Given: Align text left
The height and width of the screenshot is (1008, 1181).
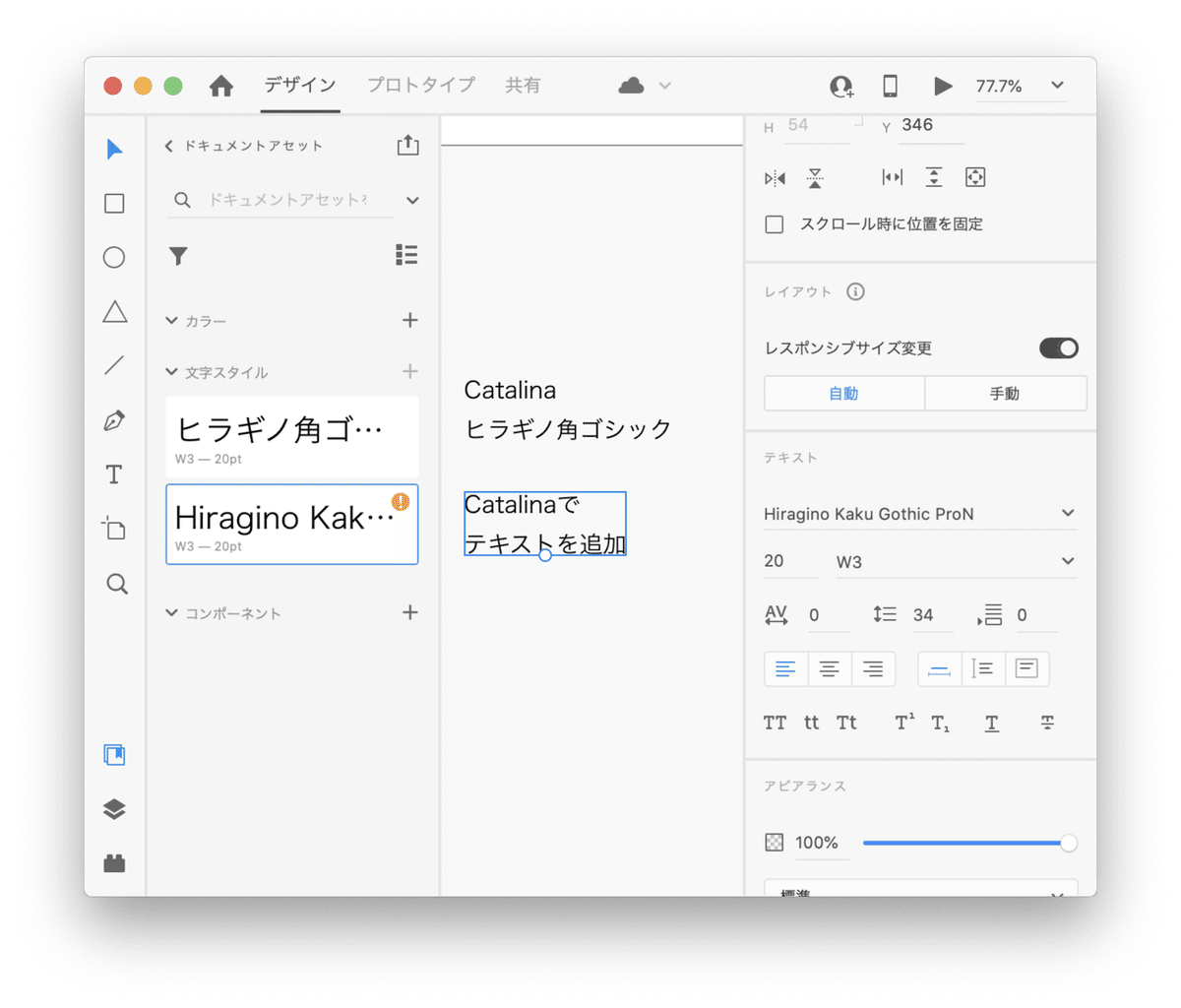Looking at the screenshot, I should [x=785, y=669].
